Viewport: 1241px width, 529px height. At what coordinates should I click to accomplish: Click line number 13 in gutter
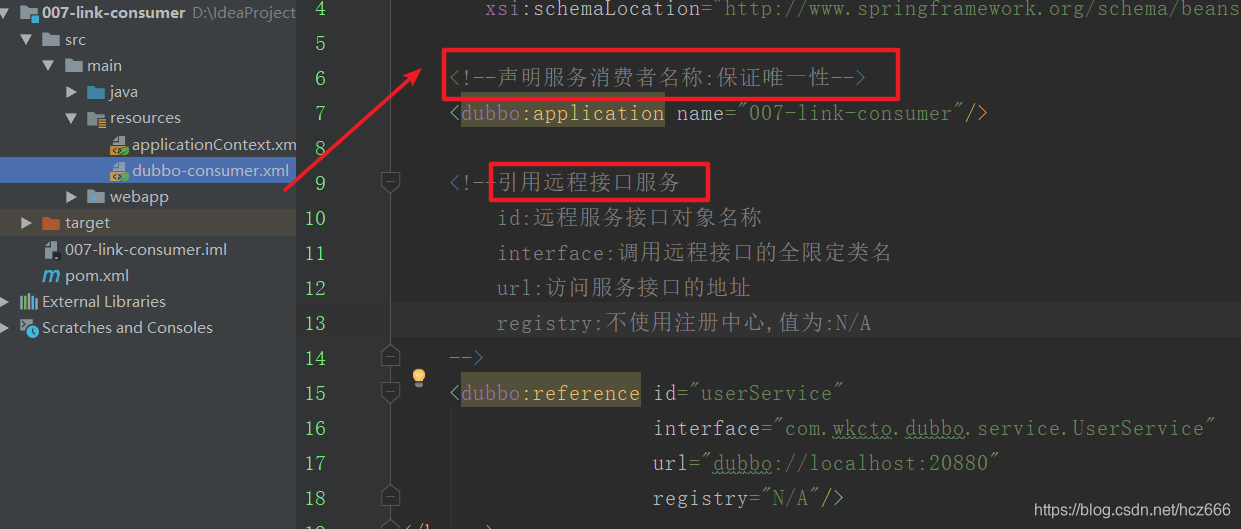point(315,323)
